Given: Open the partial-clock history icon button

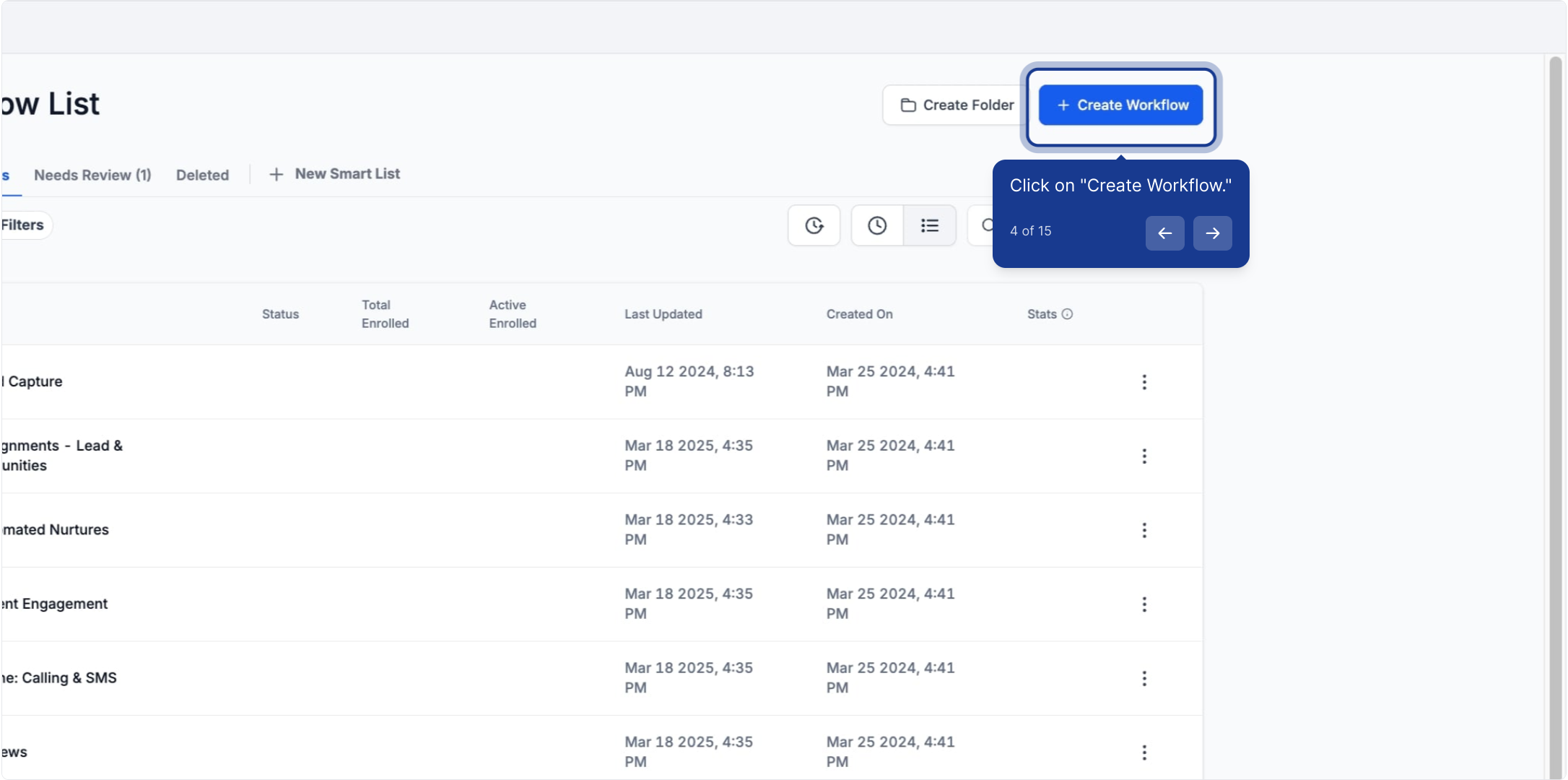Looking at the screenshot, I should pos(814,225).
